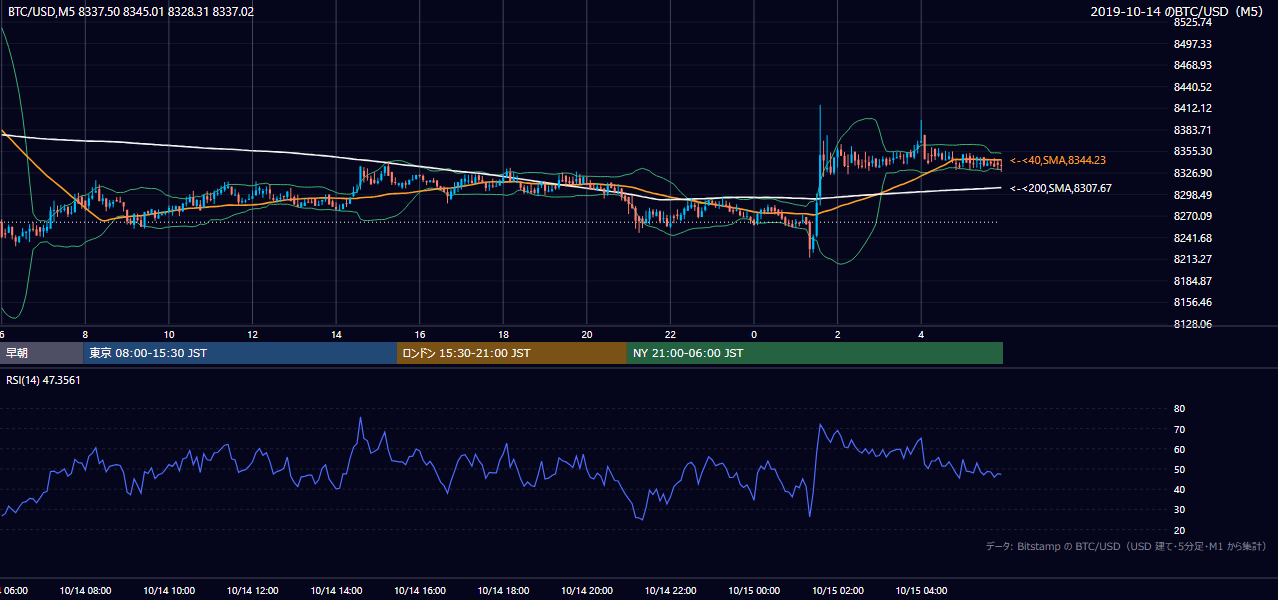Image resolution: width=1278 pixels, height=600 pixels.
Task: Select the 2019-10-14 のBTC/USD (M5) title
Action: [1179, 12]
